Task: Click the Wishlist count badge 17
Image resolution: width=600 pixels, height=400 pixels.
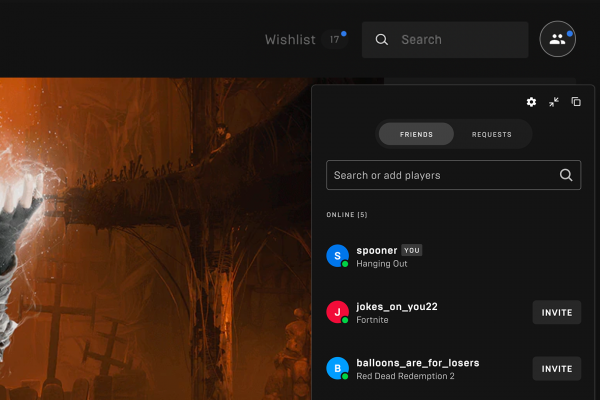Action: (x=334, y=39)
